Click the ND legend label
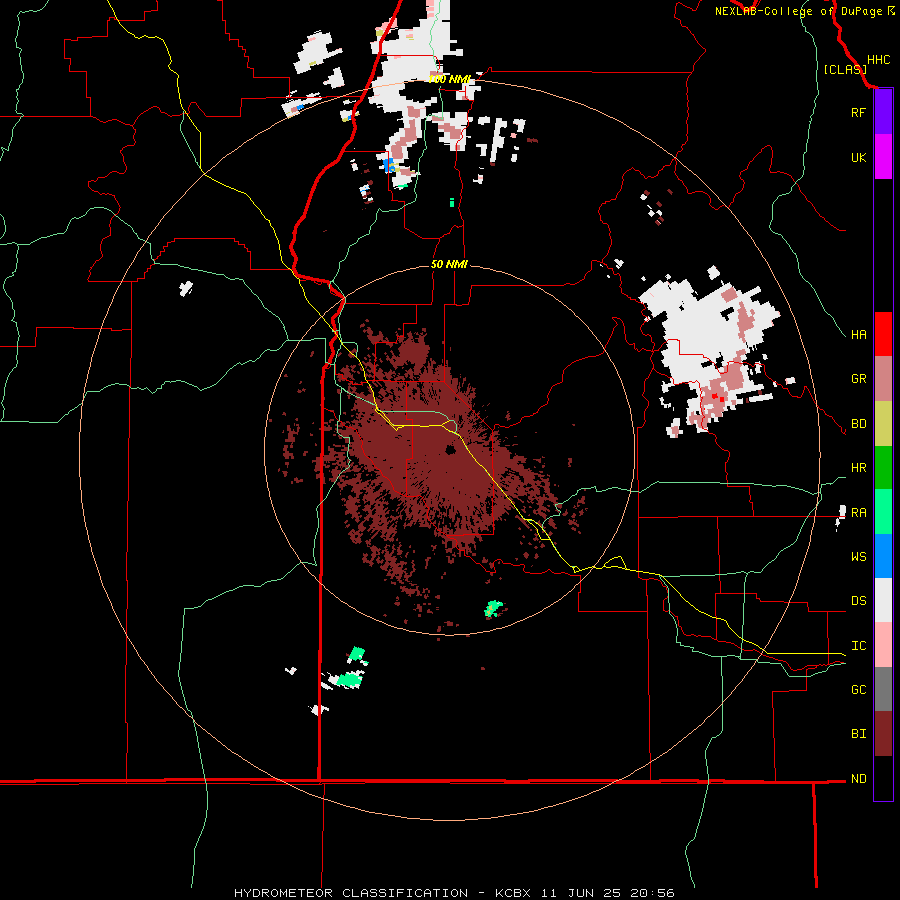This screenshot has width=900, height=900. pos(858,779)
